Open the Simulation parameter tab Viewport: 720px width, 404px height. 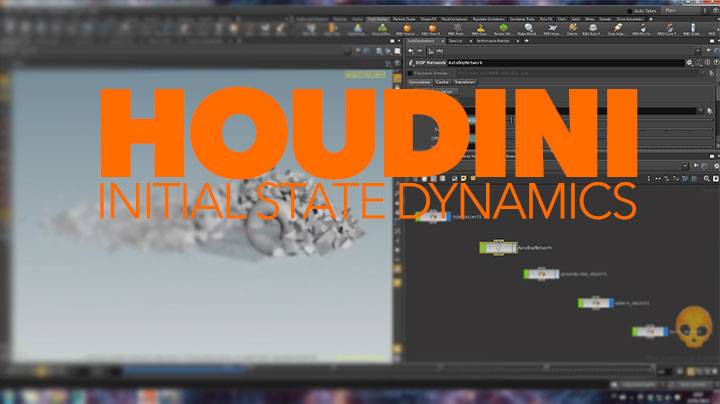click(x=420, y=82)
